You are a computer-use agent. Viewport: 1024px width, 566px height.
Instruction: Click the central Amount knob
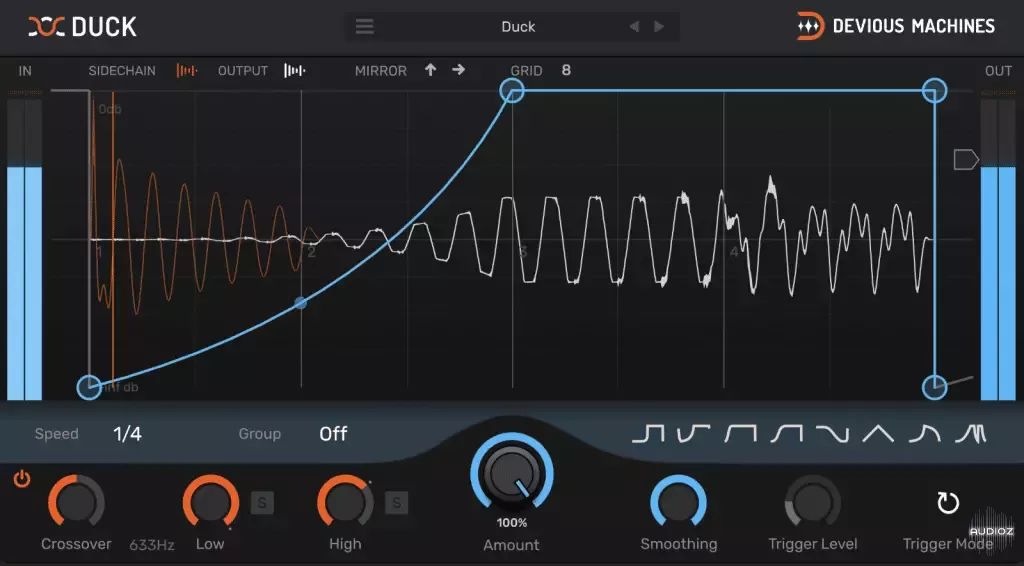pos(512,473)
